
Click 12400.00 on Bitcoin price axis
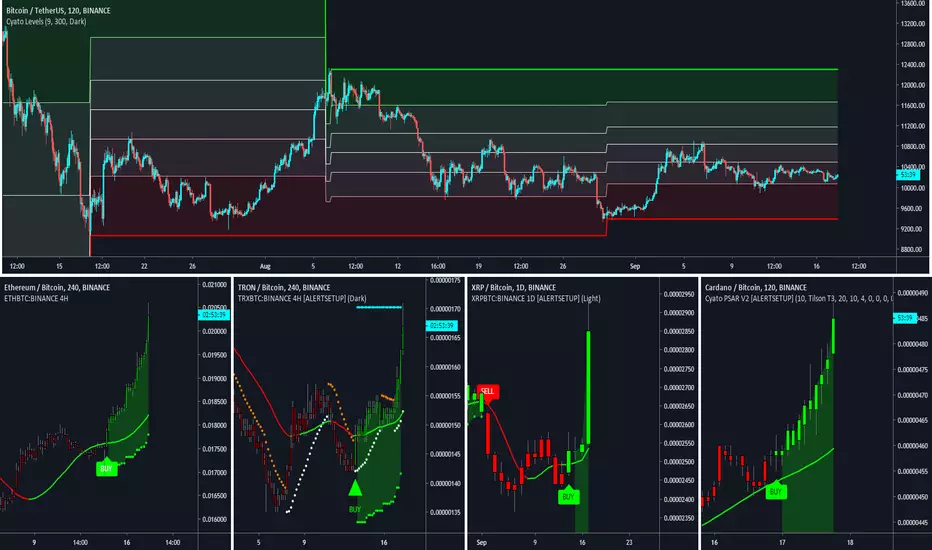[912, 65]
